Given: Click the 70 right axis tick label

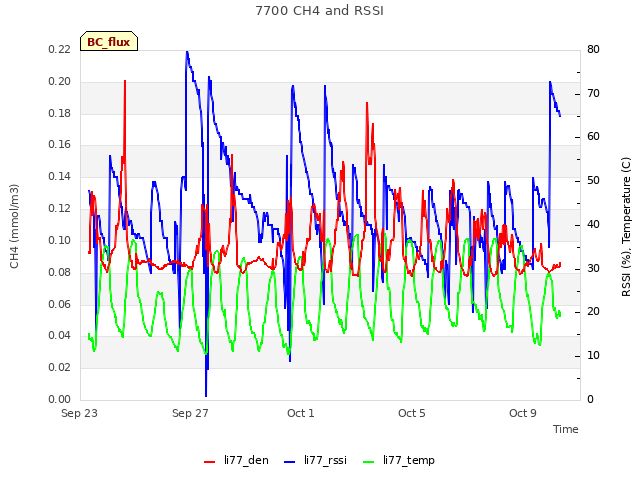Looking at the screenshot, I should click(593, 93).
